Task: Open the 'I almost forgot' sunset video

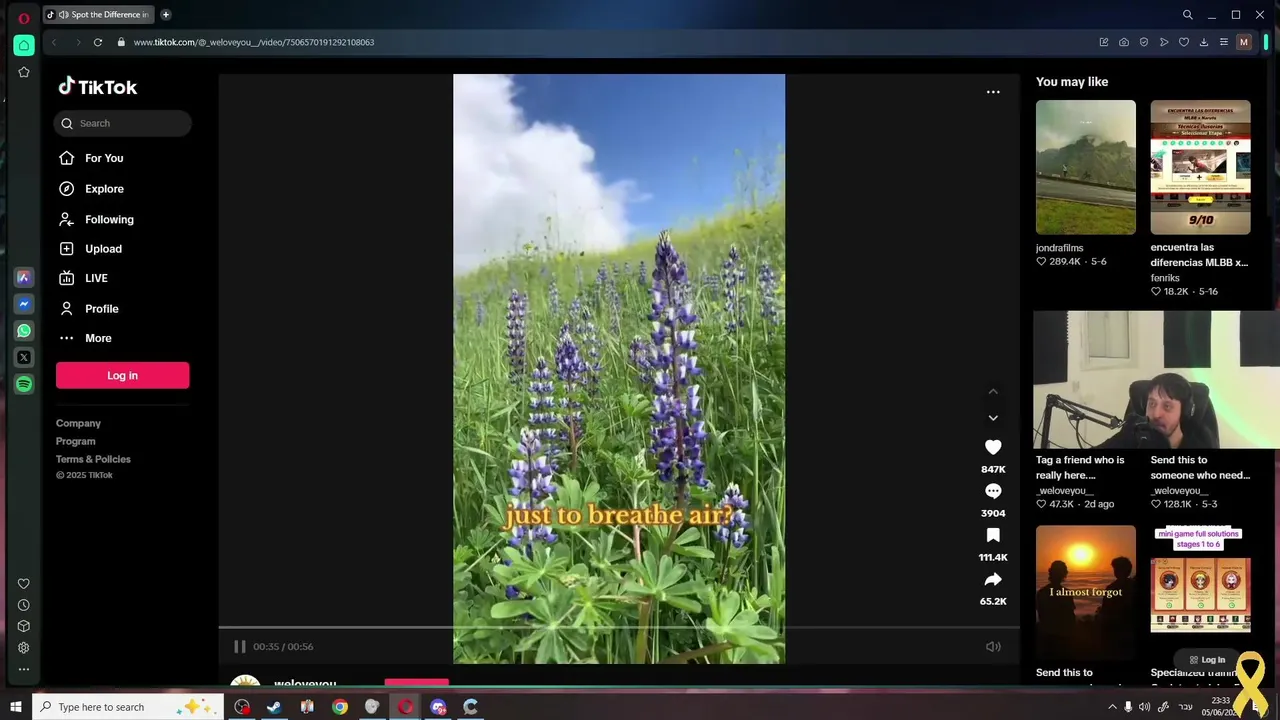Action: (1086, 592)
